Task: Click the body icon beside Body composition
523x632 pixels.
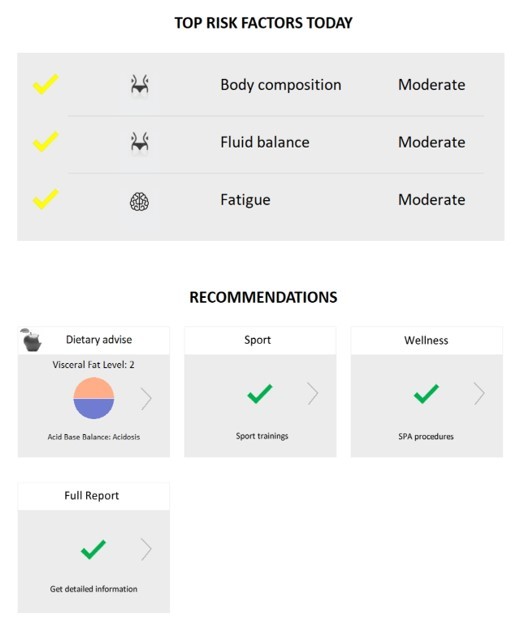Action: coord(139,85)
